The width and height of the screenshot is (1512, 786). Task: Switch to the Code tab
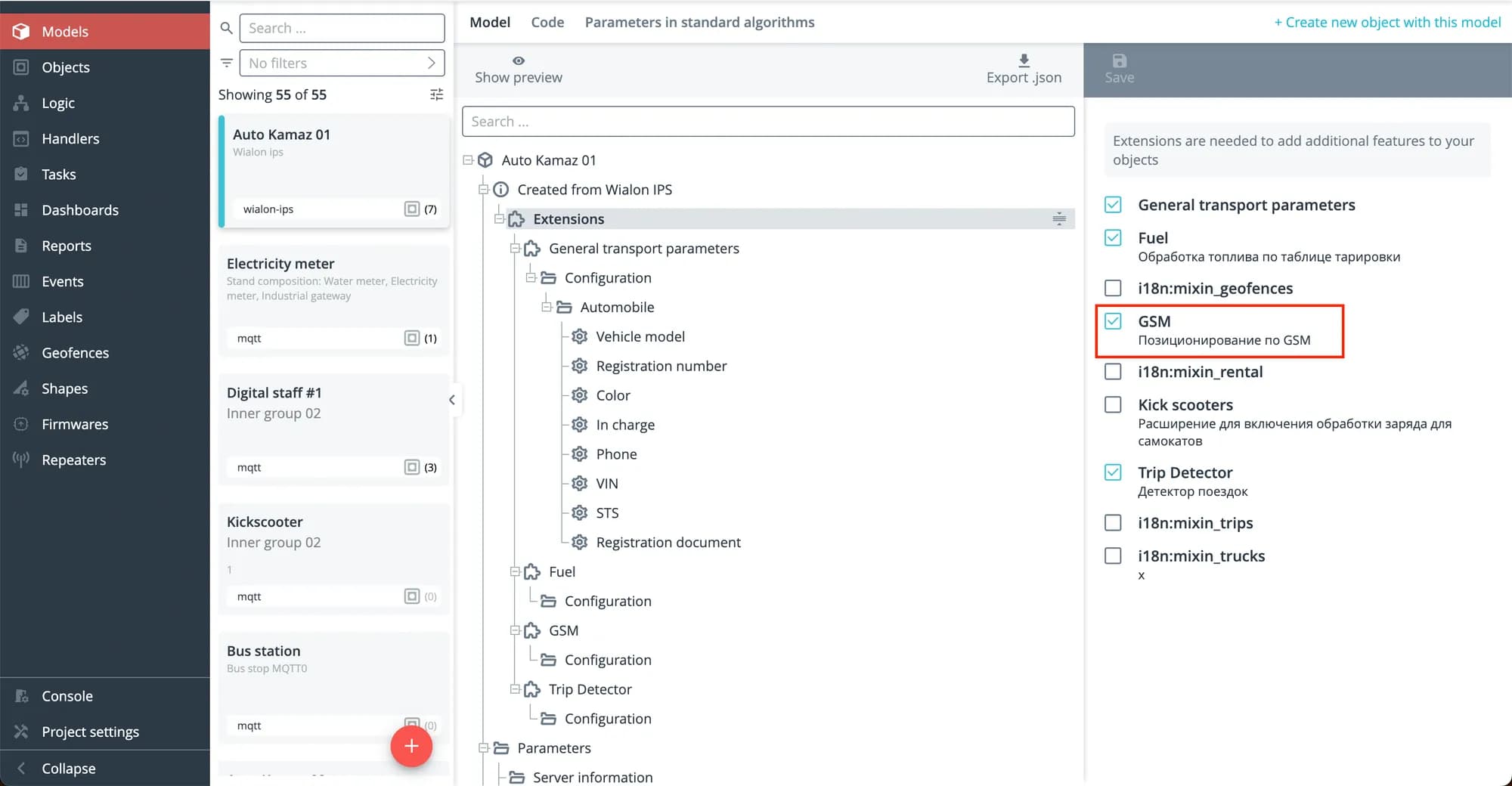click(547, 23)
